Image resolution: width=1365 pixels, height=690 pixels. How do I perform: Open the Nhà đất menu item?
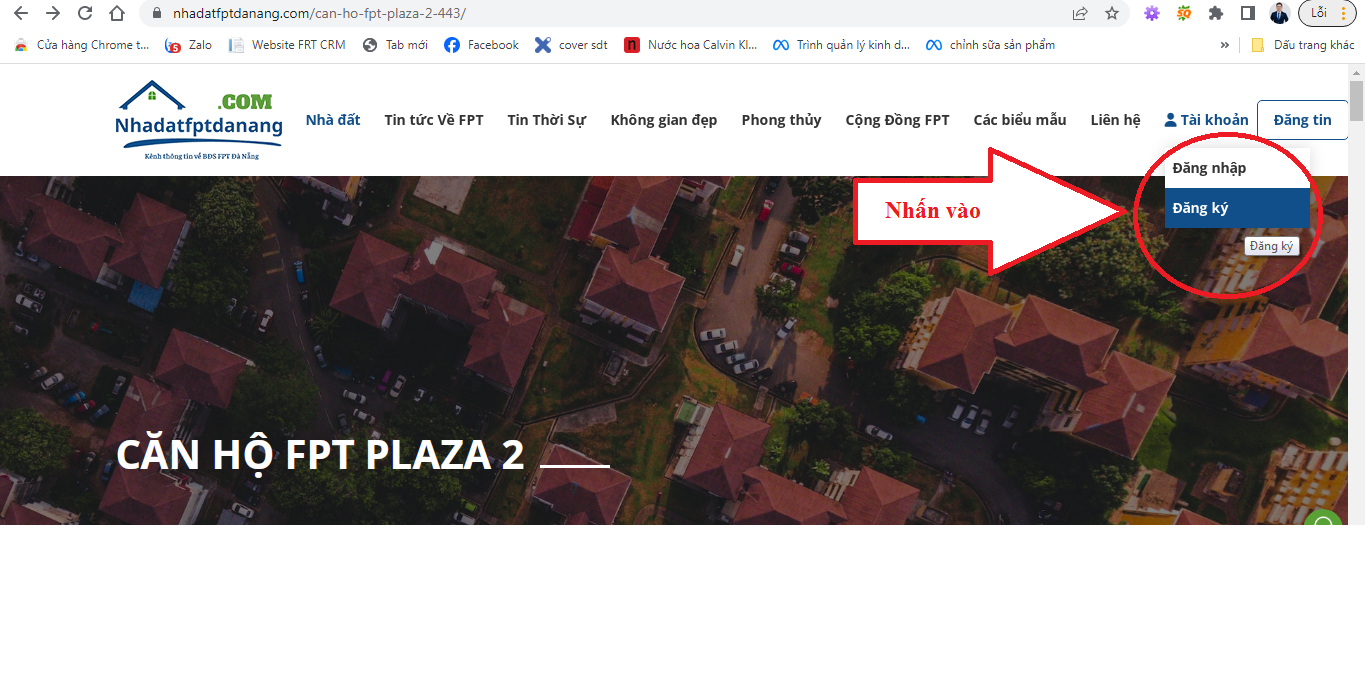pyautogui.click(x=333, y=120)
